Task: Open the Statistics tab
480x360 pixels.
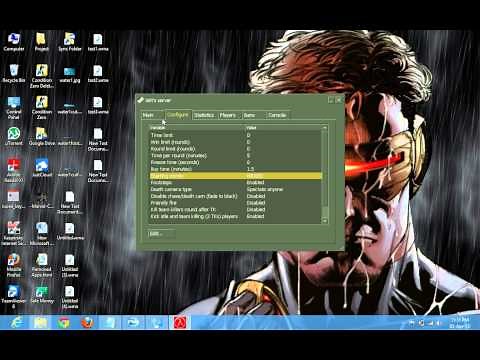Action: click(204, 115)
